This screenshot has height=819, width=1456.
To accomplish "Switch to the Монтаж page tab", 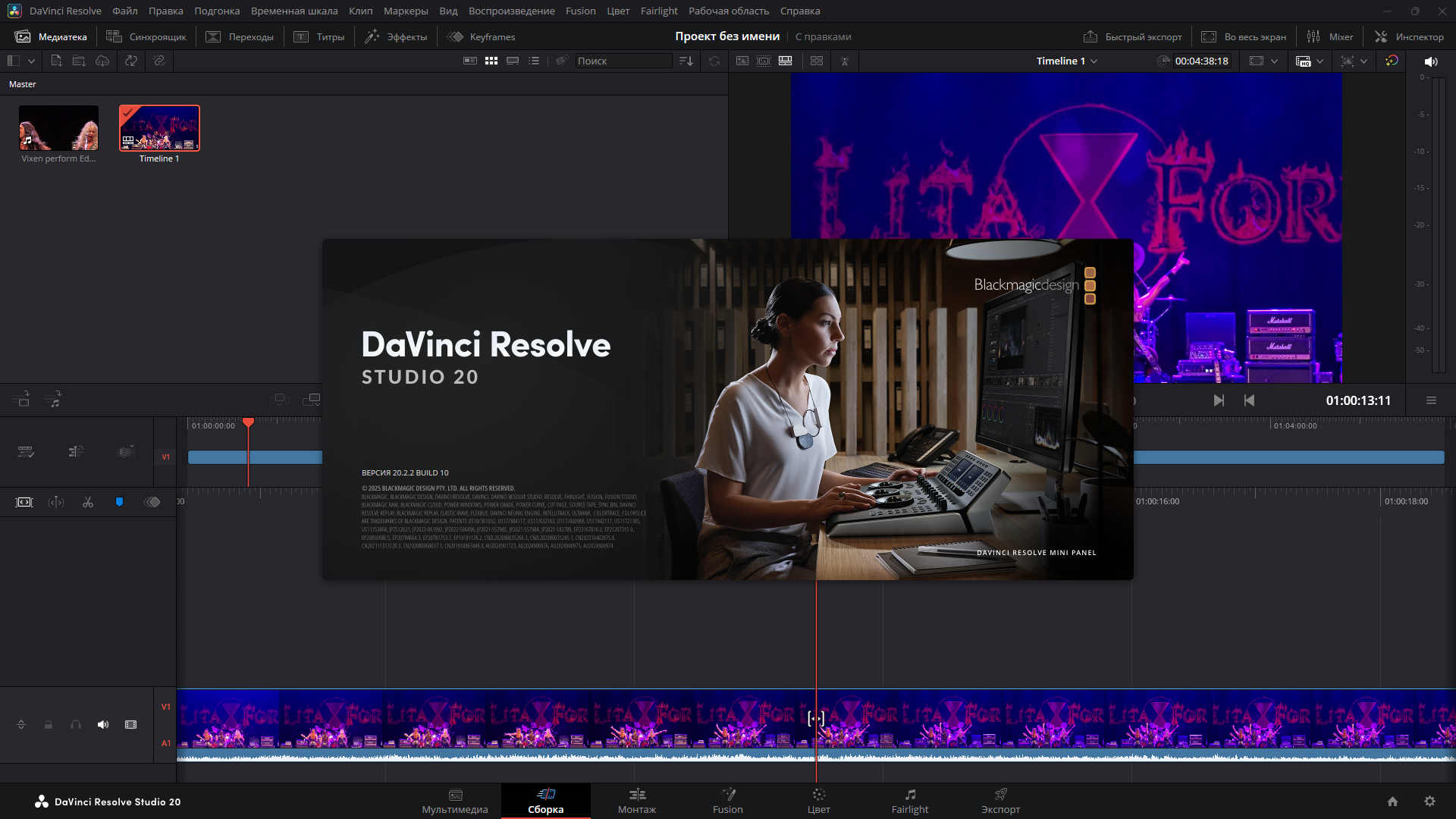I will pyautogui.click(x=637, y=801).
